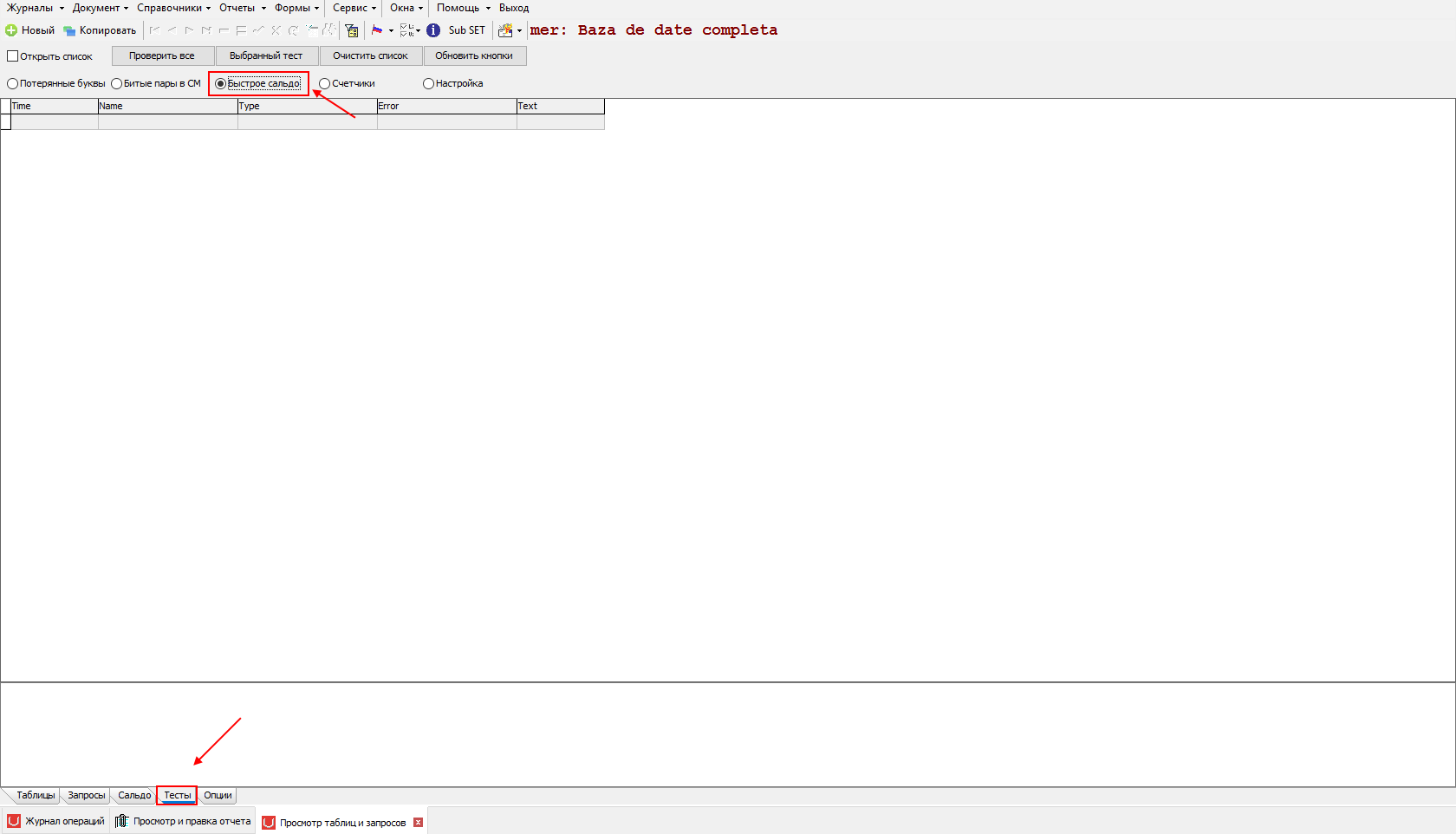This screenshot has width=1456, height=834.
Task: Select the Потерянные буквы radio button
Action: [x=12, y=84]
